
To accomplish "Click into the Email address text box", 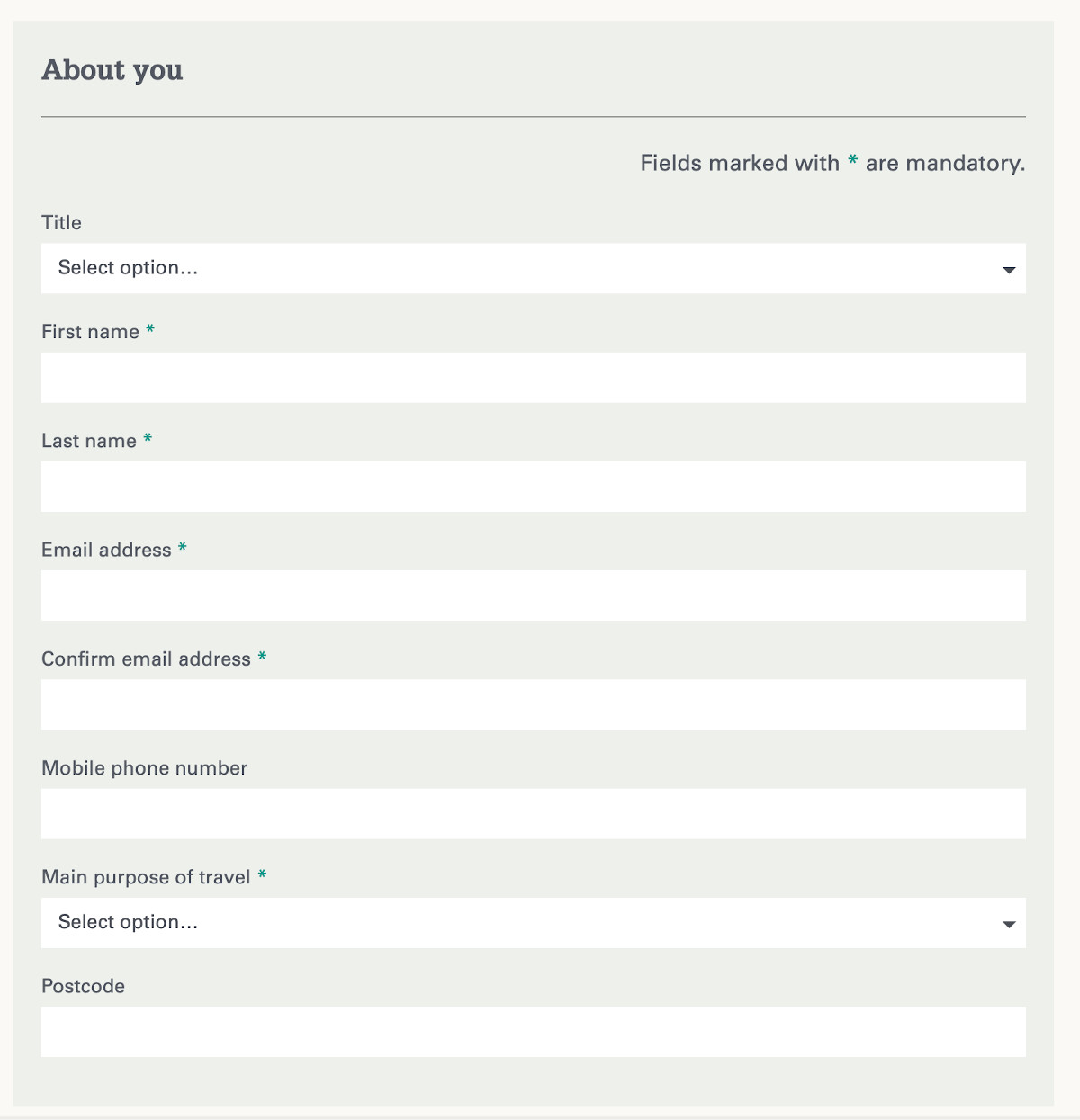I will tap(533, 596).
